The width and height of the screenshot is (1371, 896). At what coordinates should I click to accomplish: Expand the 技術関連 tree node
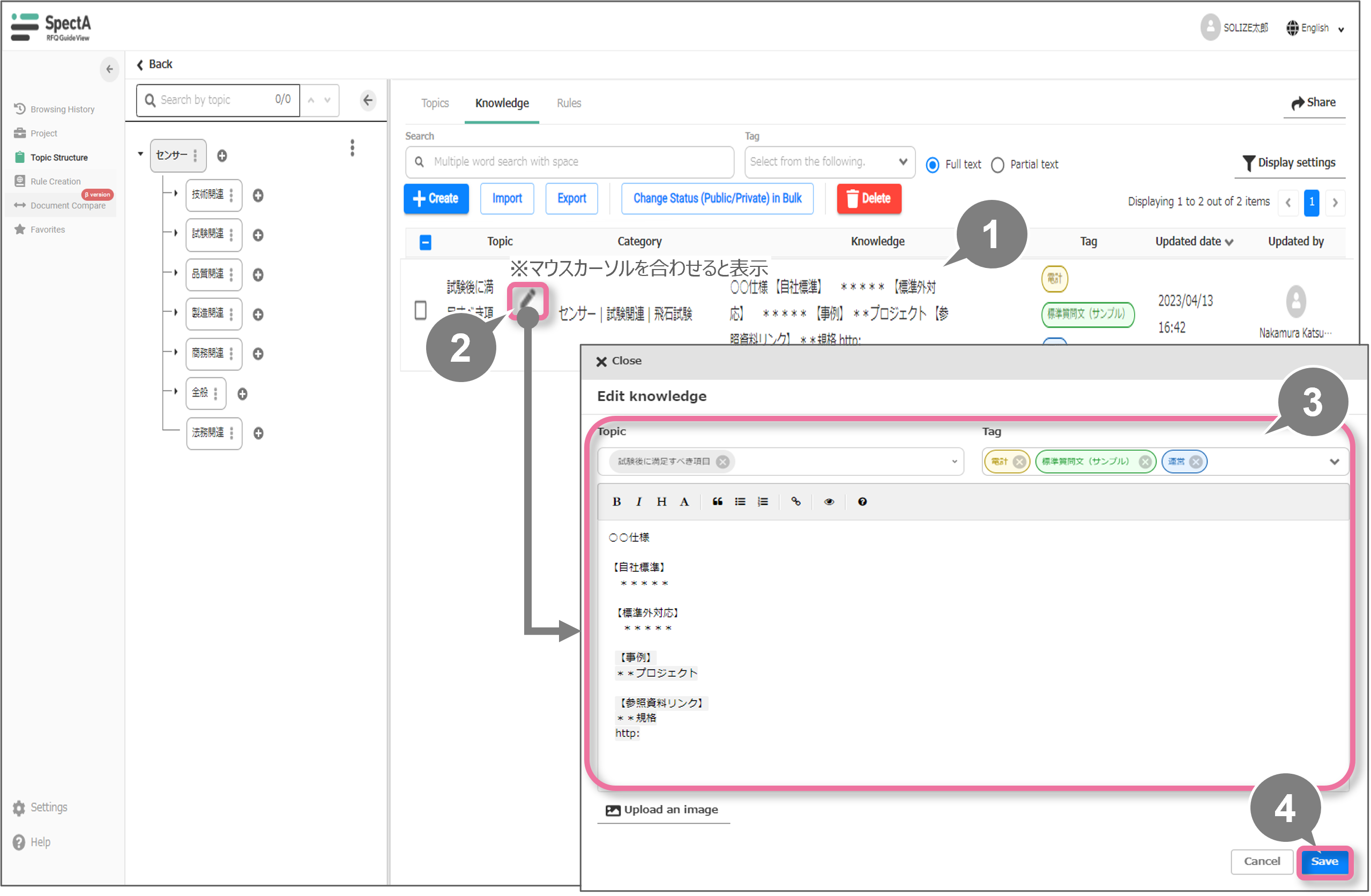click(x=176, y=193)
